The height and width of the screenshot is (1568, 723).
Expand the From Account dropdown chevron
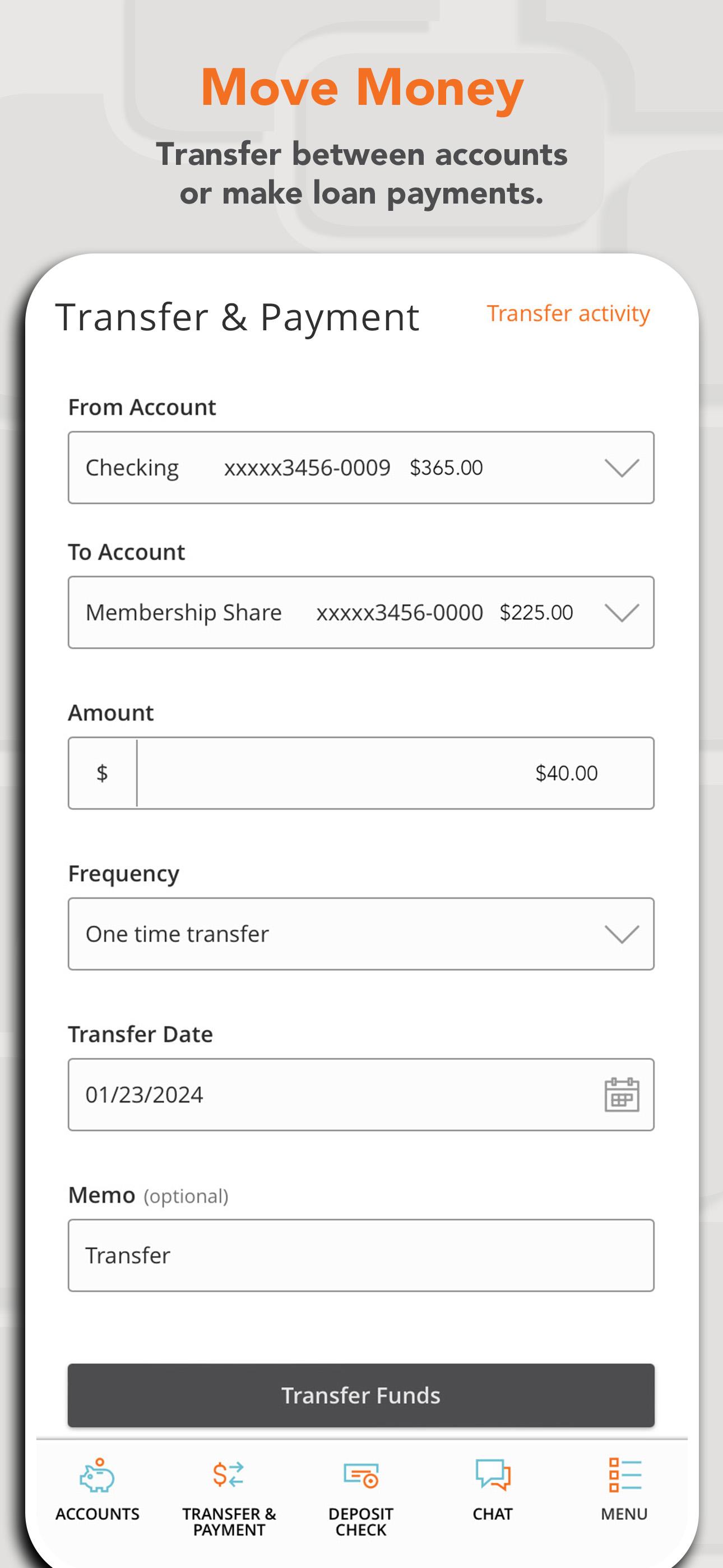pos(622,468)
